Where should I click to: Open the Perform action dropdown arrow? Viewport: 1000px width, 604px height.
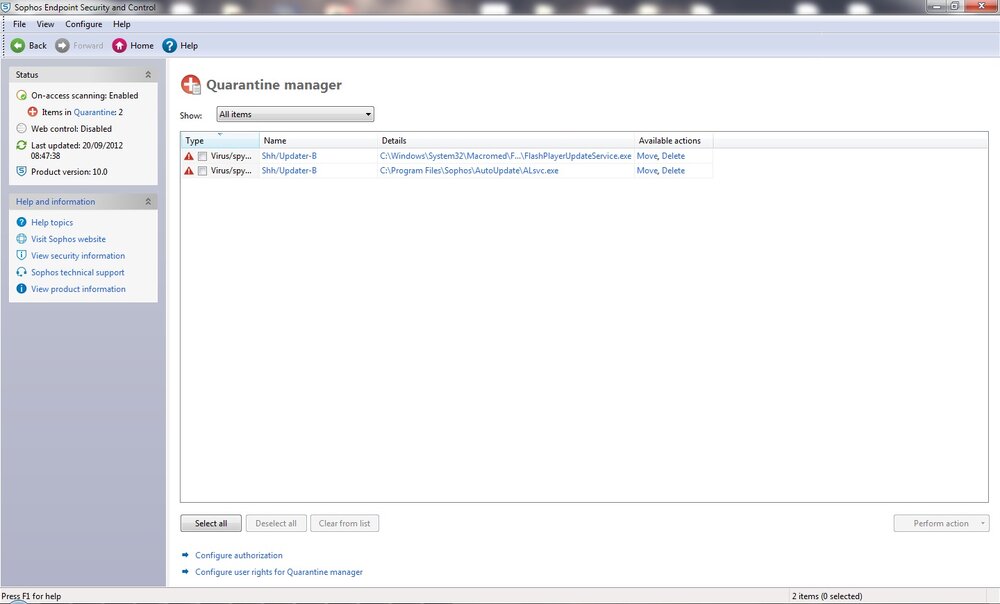point(983,523)
